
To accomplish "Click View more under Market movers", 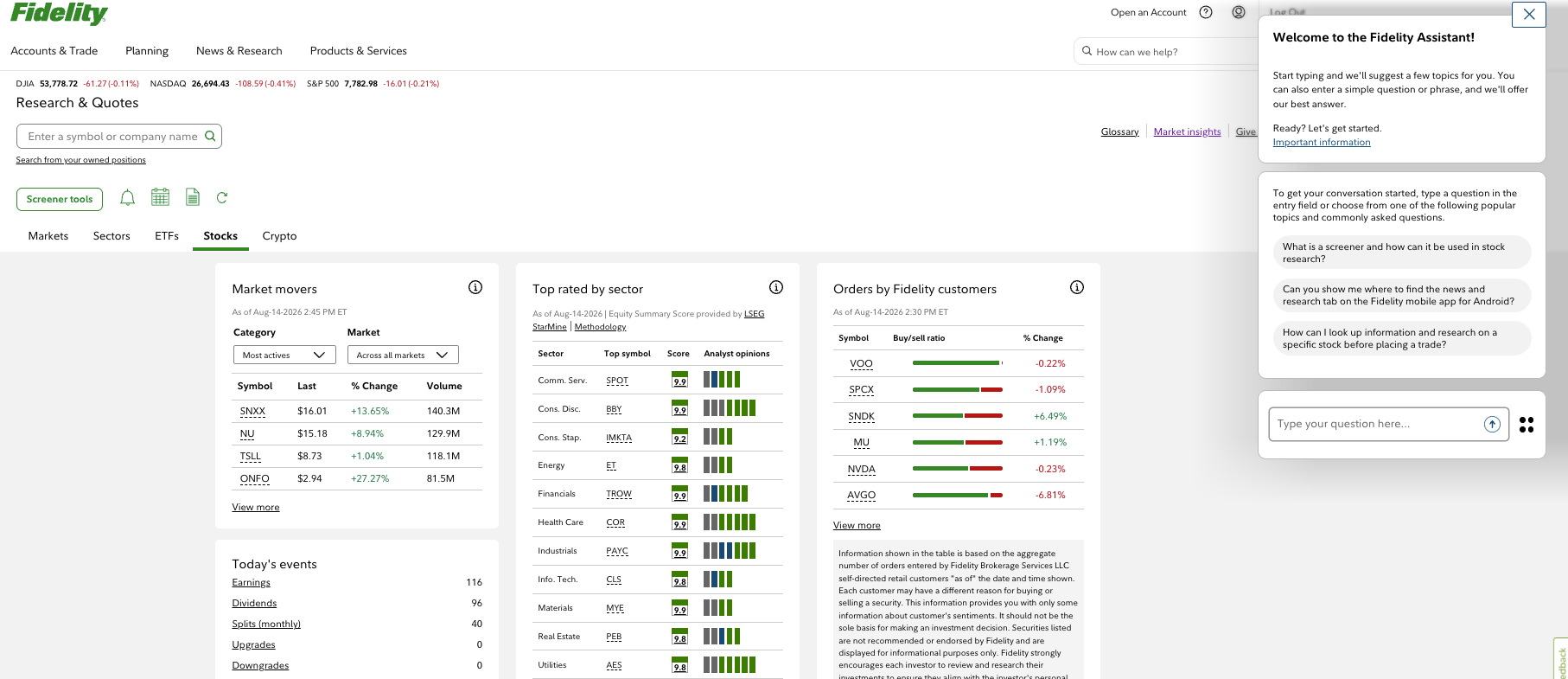I will [256, 507].
